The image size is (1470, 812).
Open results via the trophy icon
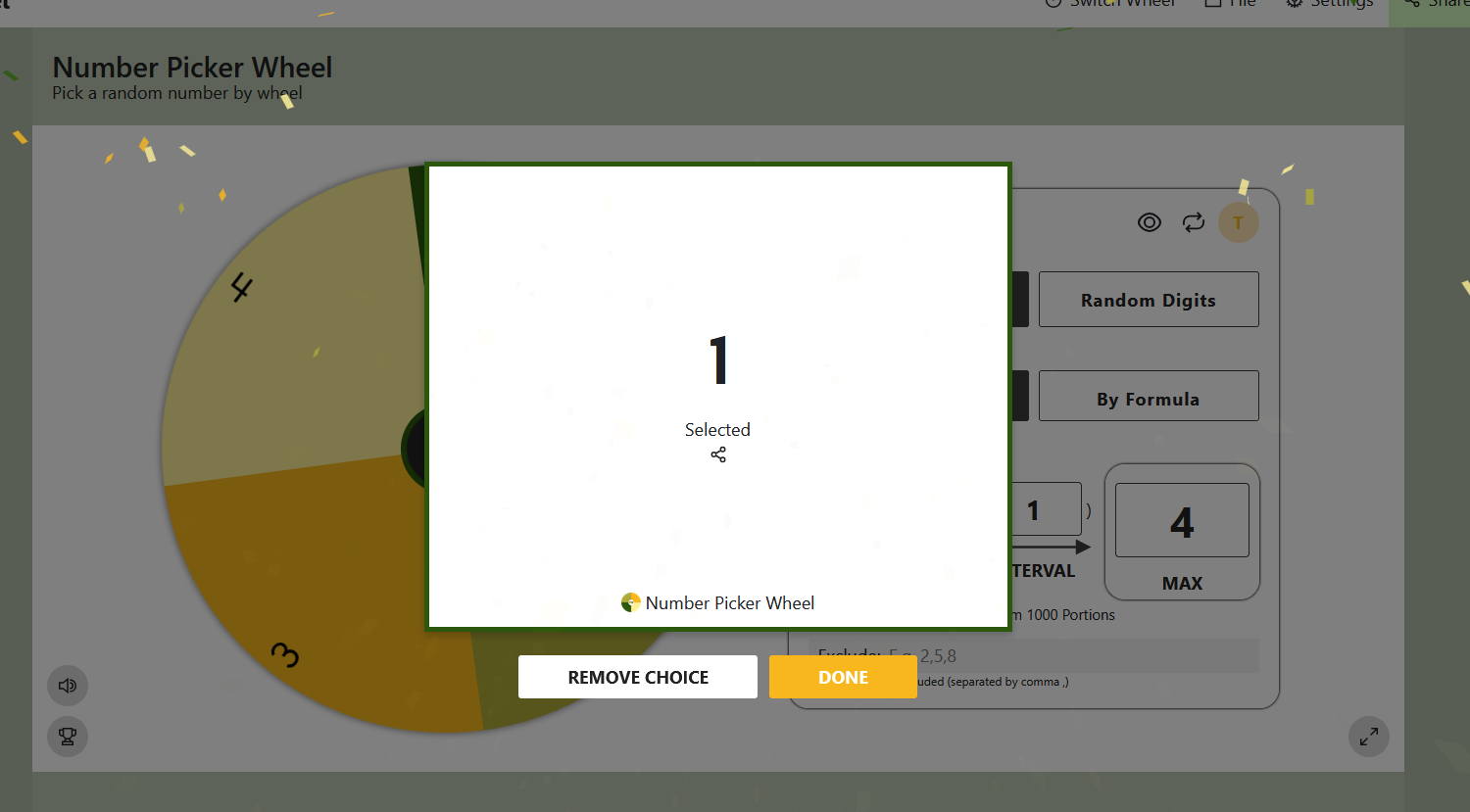[x=68, y=737]
